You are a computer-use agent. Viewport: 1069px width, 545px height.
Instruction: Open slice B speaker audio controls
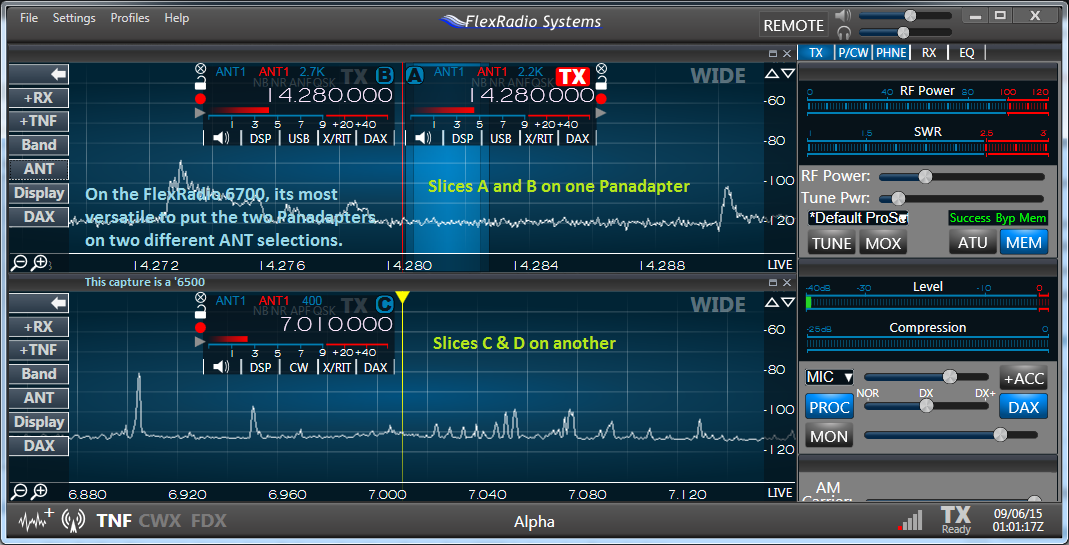tap(222, 138)
